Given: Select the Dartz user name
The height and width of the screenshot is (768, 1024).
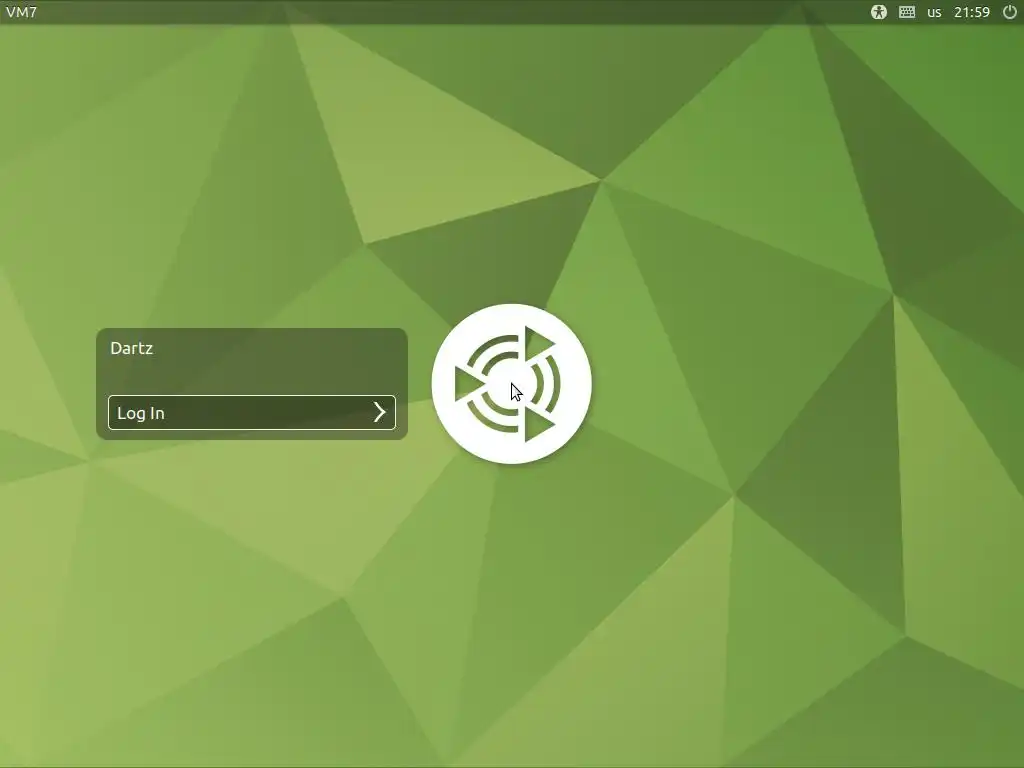Looking at the screenshot, I should pyautogui.click(x=132, y=348).
